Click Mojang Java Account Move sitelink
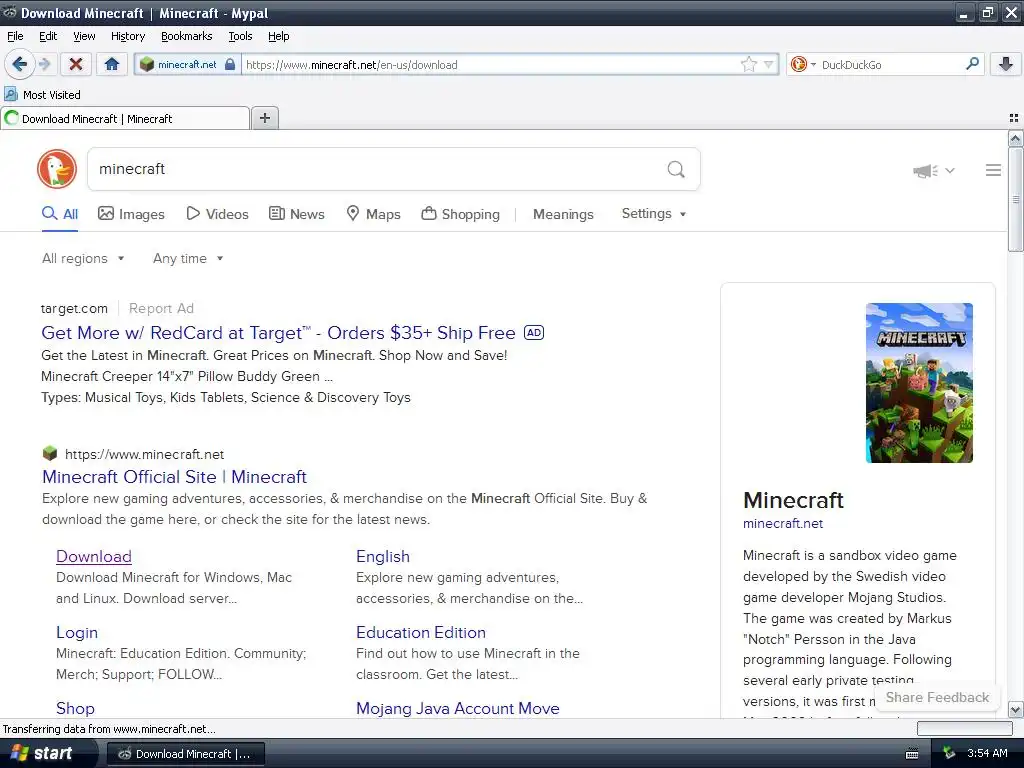1024x768 pixels. tap(457, 708)
